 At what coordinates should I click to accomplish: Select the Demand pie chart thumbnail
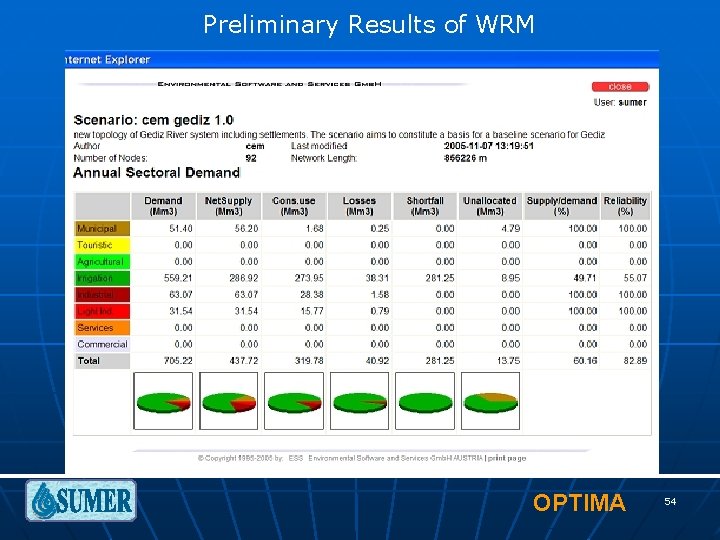163,401
